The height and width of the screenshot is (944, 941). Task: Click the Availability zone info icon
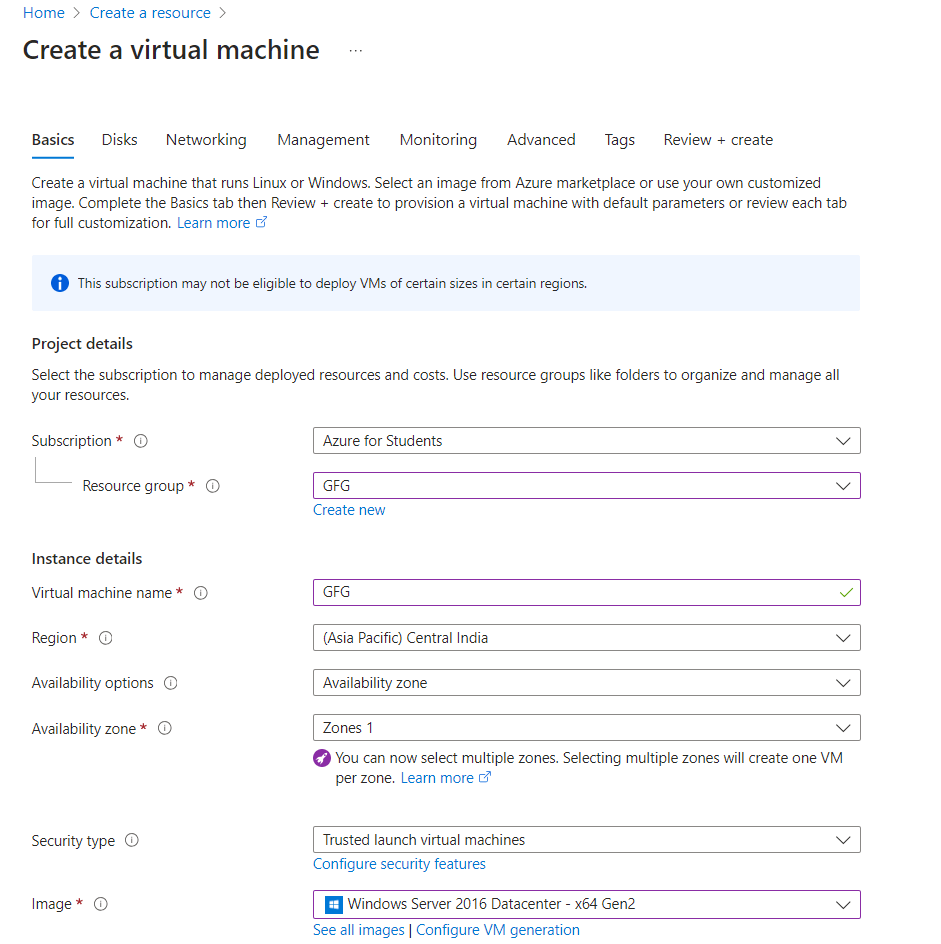(165, 729)
